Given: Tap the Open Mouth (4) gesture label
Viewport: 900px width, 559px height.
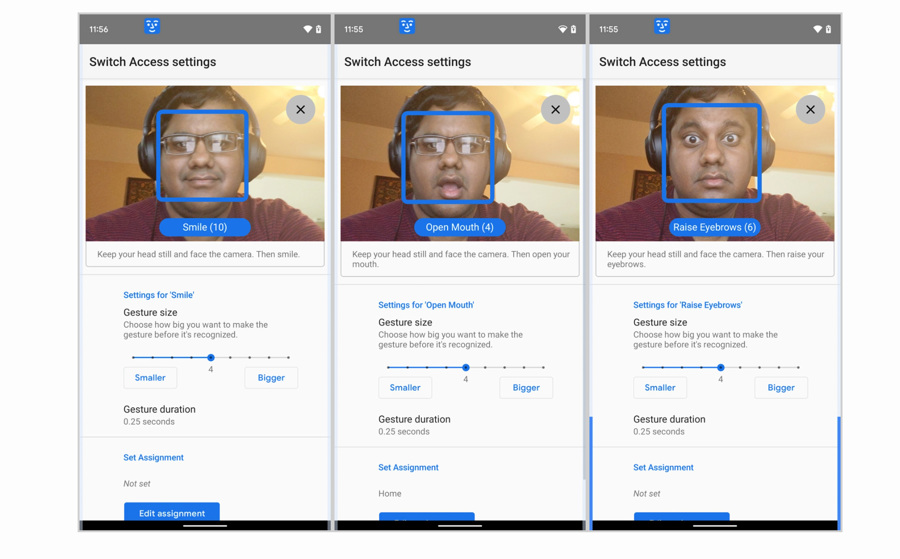Looking at the screenshot, I should 460,227.
